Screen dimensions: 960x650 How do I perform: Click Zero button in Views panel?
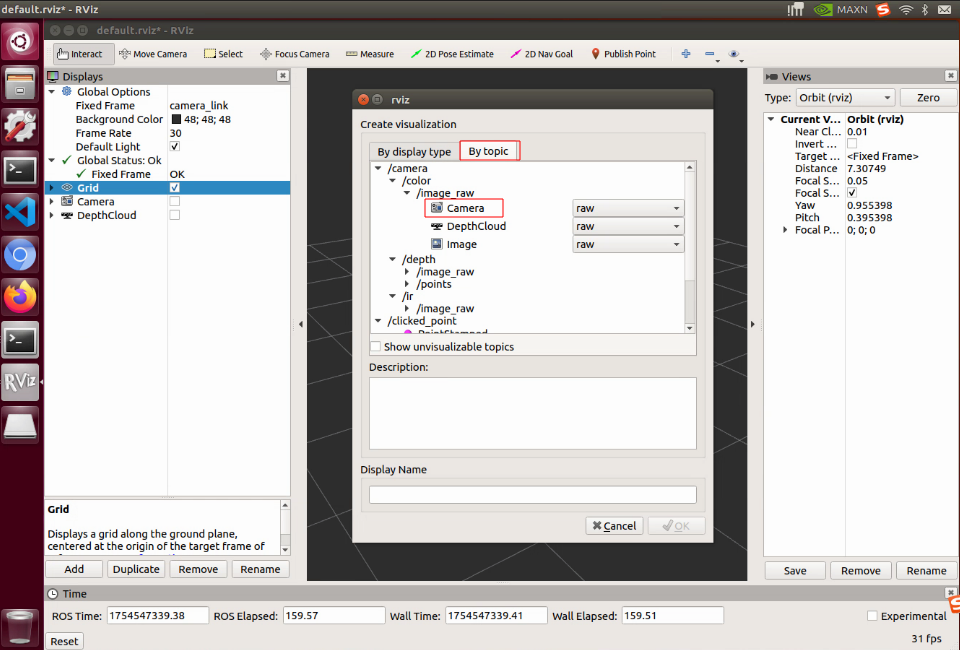[928, 97]
